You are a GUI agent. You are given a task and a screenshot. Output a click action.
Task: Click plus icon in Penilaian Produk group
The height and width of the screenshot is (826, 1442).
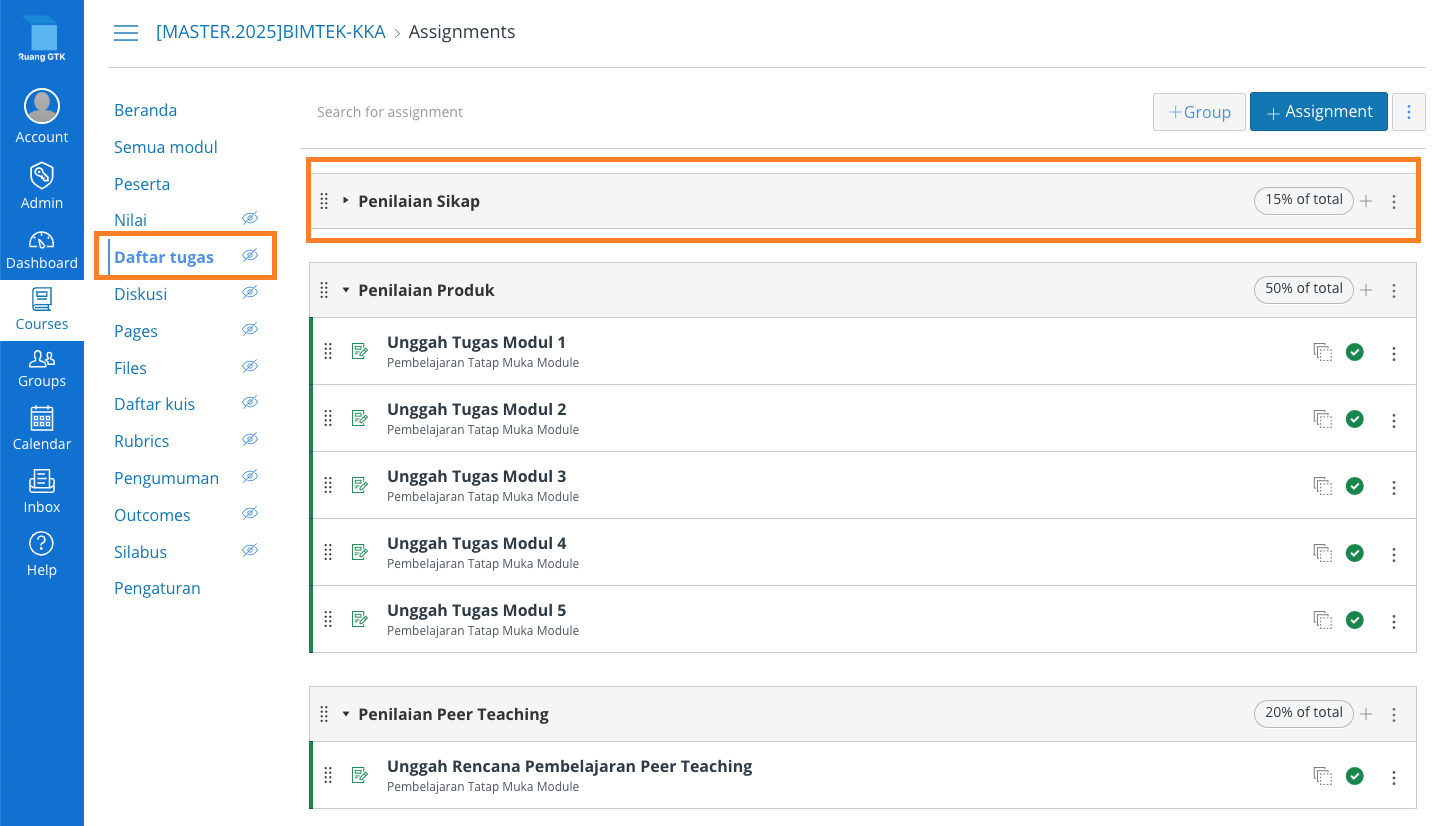(x=1366, y=291)
